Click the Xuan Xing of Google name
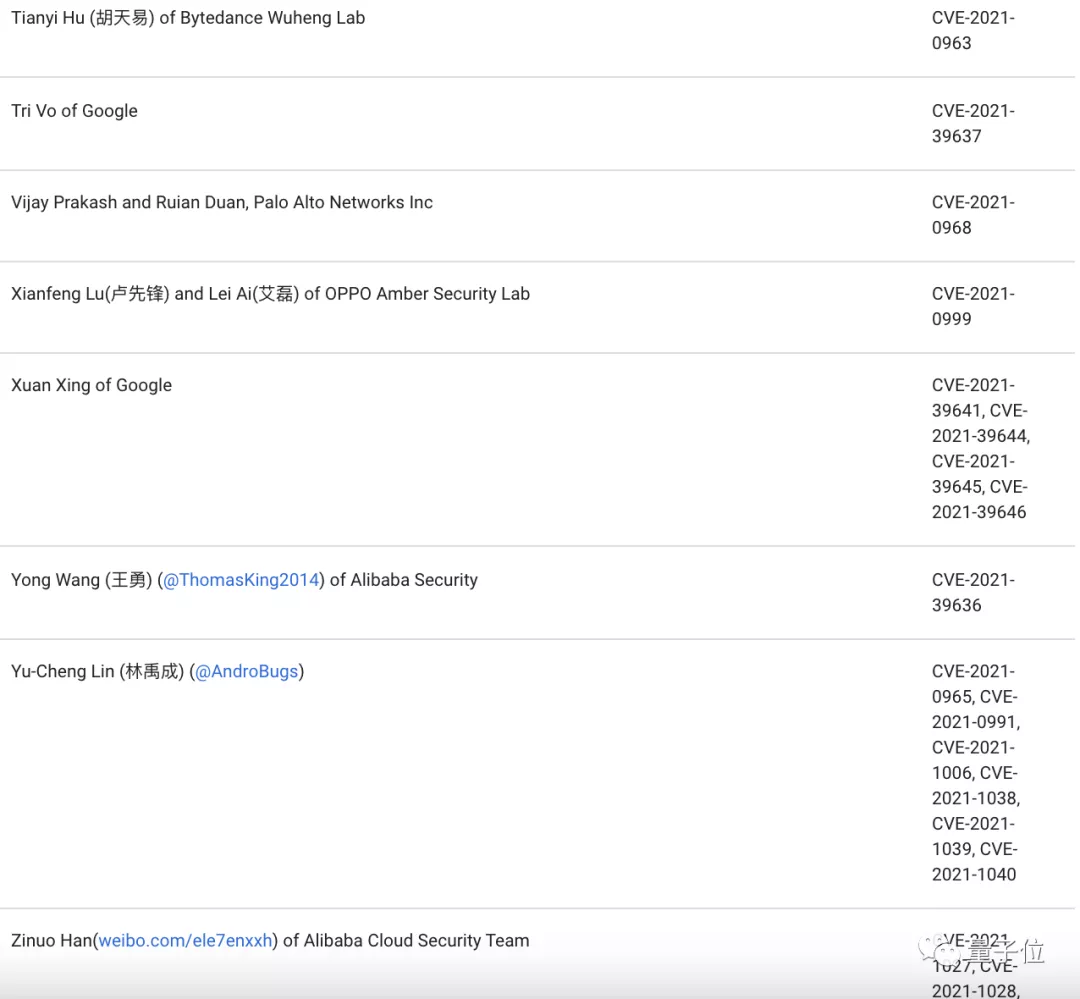This screenshot has width=1080, height=999. pos(92,385)
